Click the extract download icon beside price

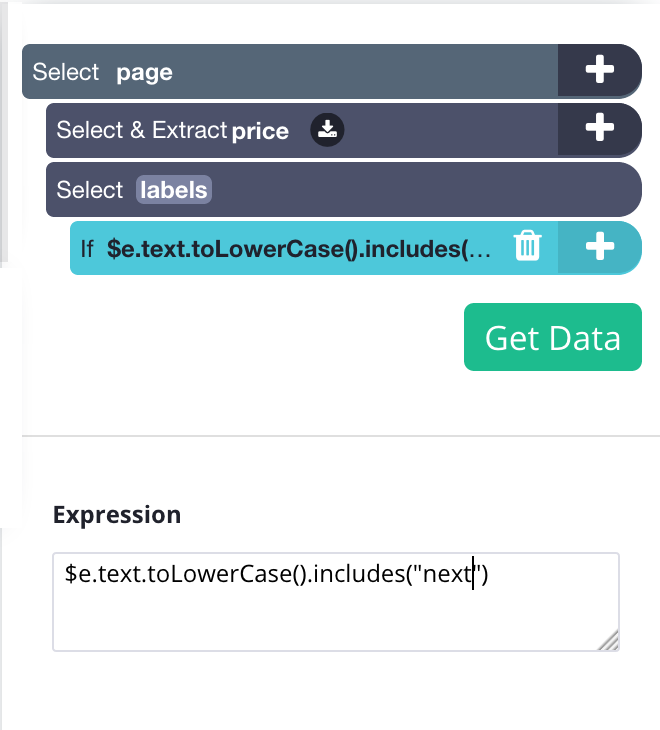tap(327, 130)
